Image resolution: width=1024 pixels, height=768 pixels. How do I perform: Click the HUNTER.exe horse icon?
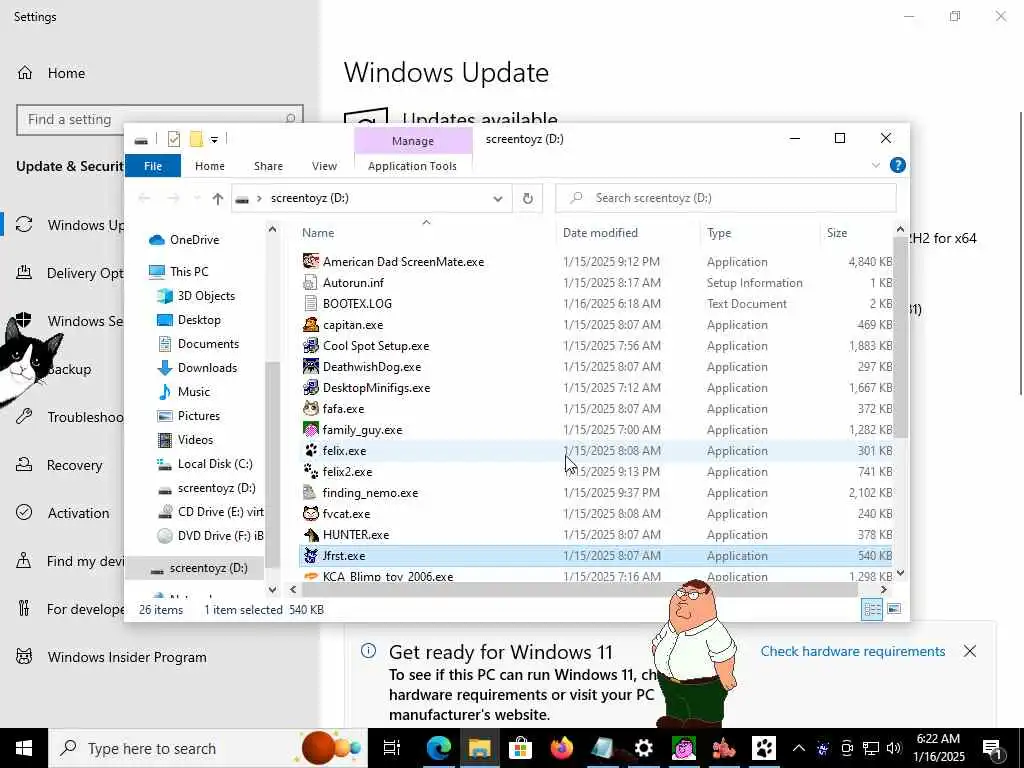point(311,534)
